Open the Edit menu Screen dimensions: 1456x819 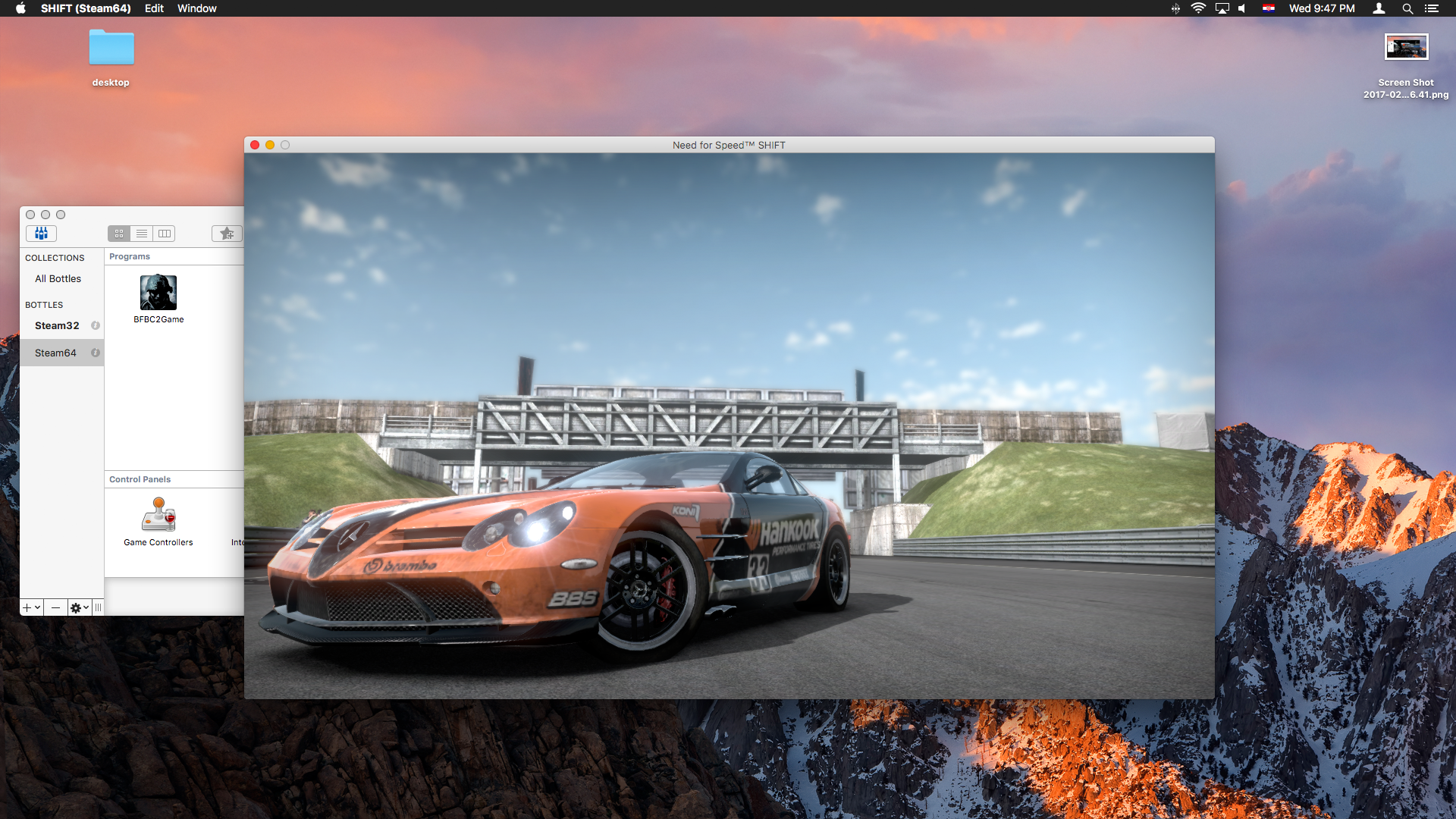tap(154, 8)
